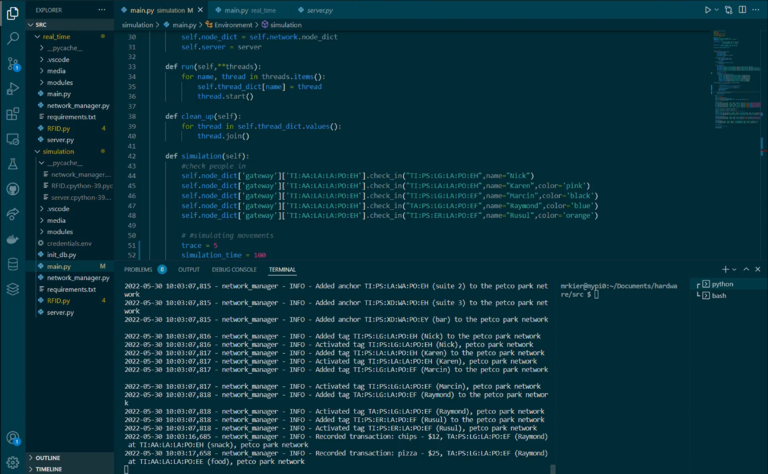Expand the TIMELINE section

[49, 468]
